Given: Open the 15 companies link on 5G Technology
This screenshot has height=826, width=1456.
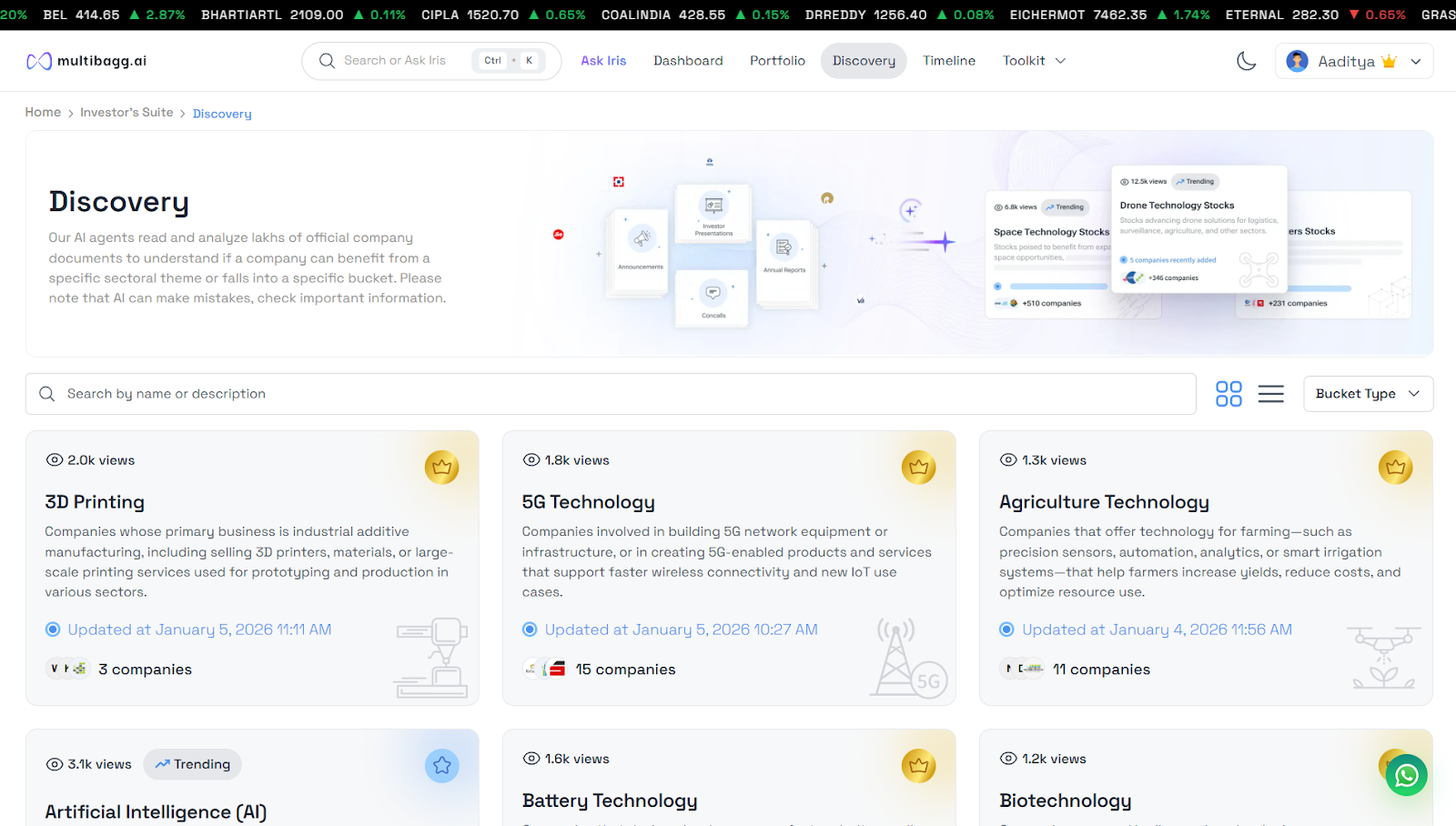Looking at the screenshot, I should tap(625, 669).
